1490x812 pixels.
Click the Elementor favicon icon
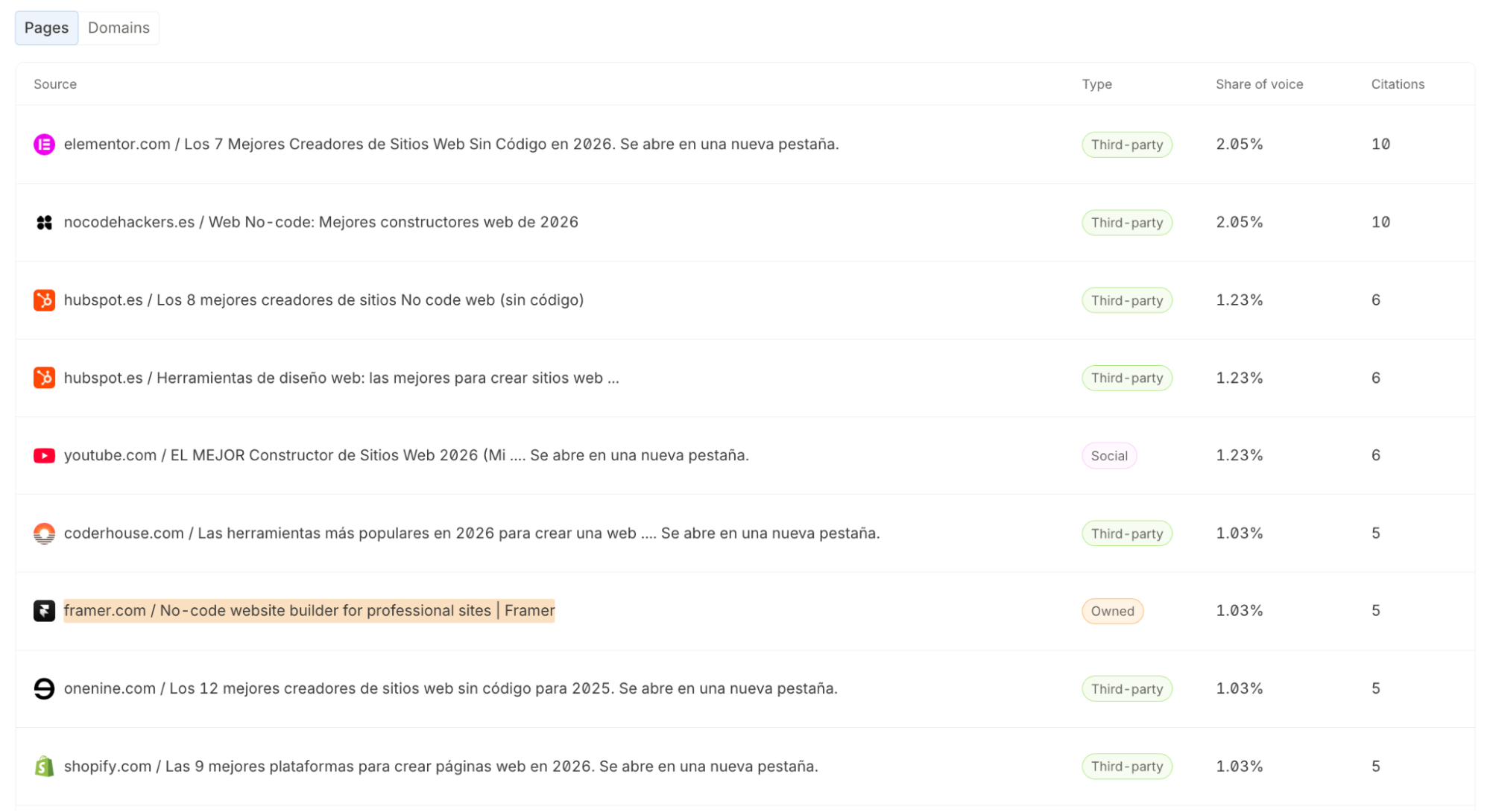point(44,145)
